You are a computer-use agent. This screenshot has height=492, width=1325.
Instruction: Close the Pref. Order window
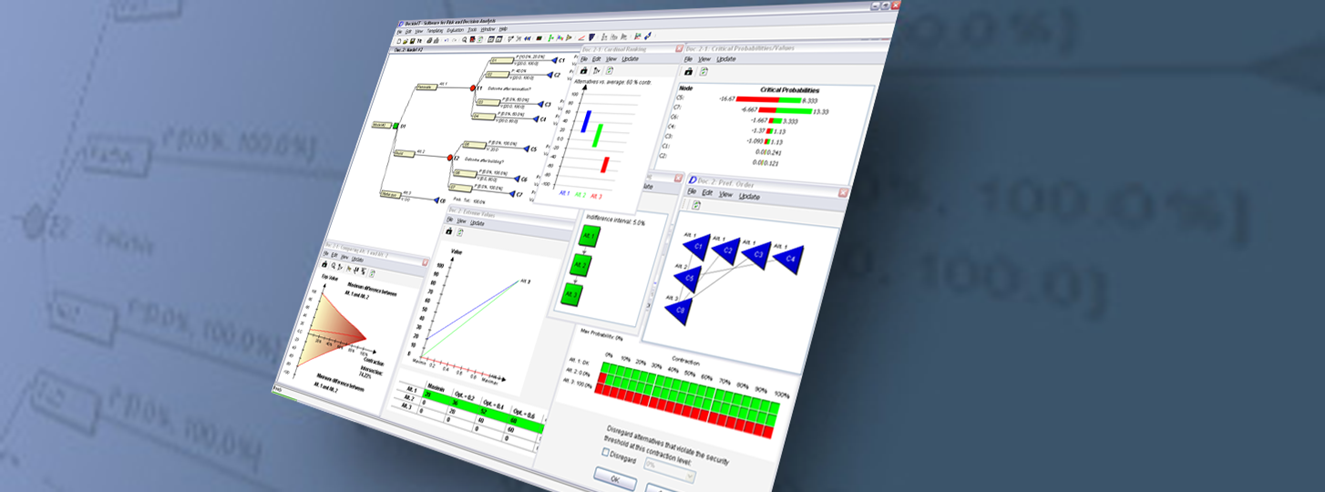(x=842, y=191)
